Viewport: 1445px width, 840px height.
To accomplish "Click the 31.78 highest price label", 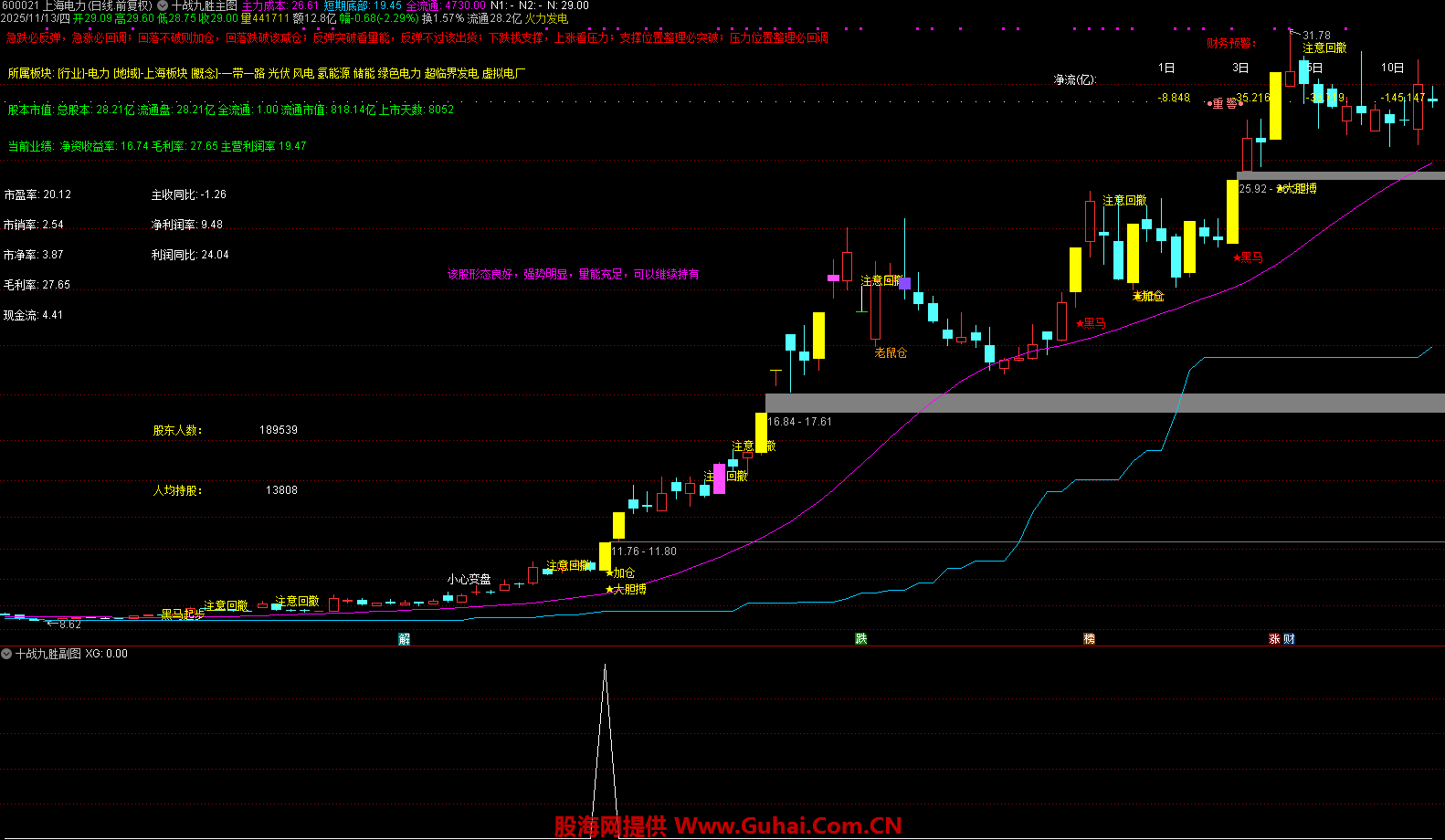I will pyautogui.click(x=1316, y=36).
